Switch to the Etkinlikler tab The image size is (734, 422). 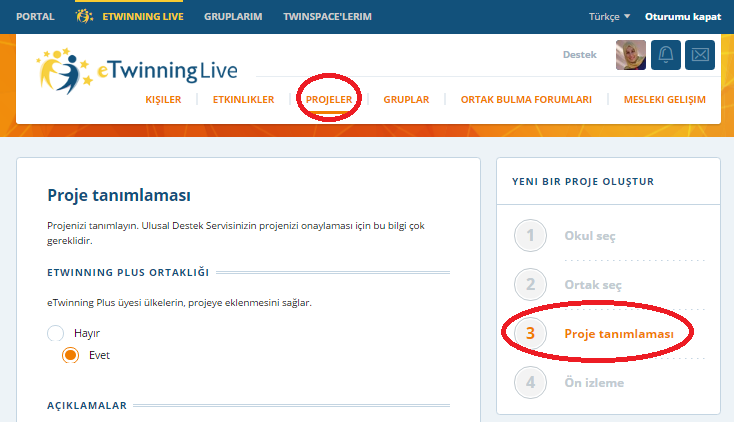tap(243, 100)
